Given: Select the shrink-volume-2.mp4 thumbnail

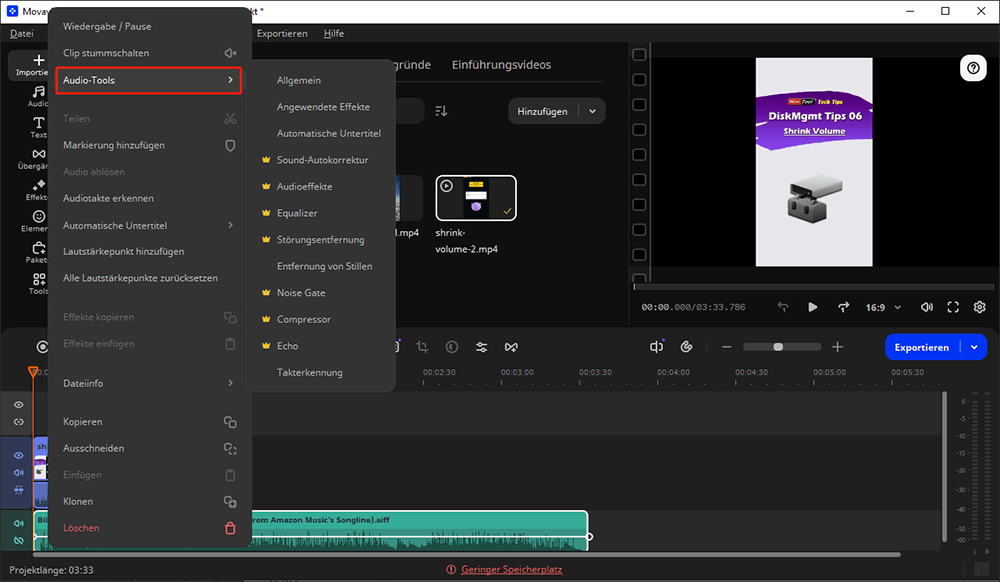Looking at the screenshot, I should (476, 198).
